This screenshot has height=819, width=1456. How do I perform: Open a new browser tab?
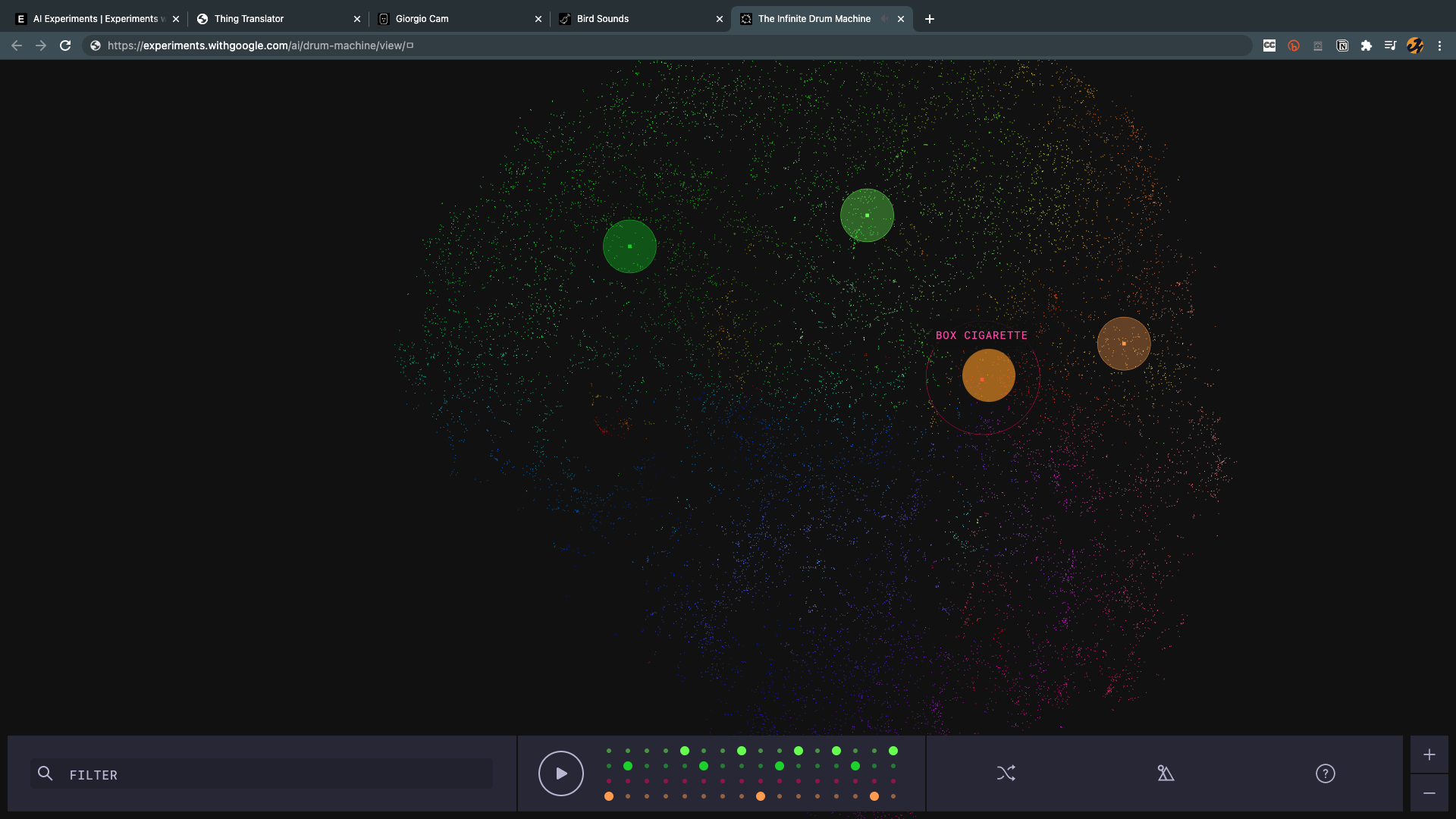pyautogui.click(x=930, y=19)
